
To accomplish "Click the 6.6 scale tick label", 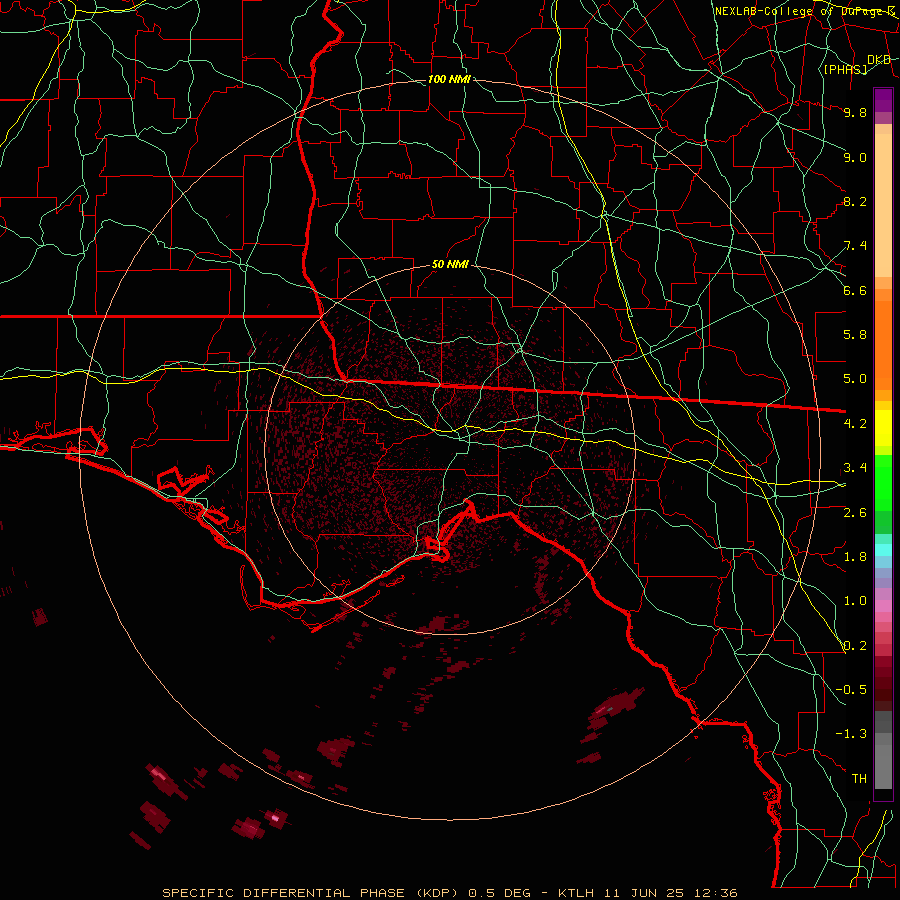I will [x=855, y=290].
